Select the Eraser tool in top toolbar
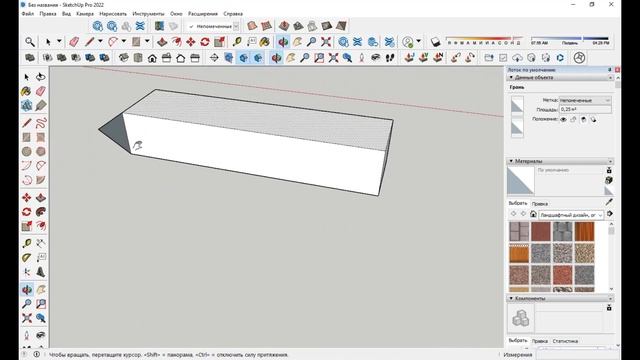The height and width of the screenshot is (360, 640). click(x=74, y=42)
